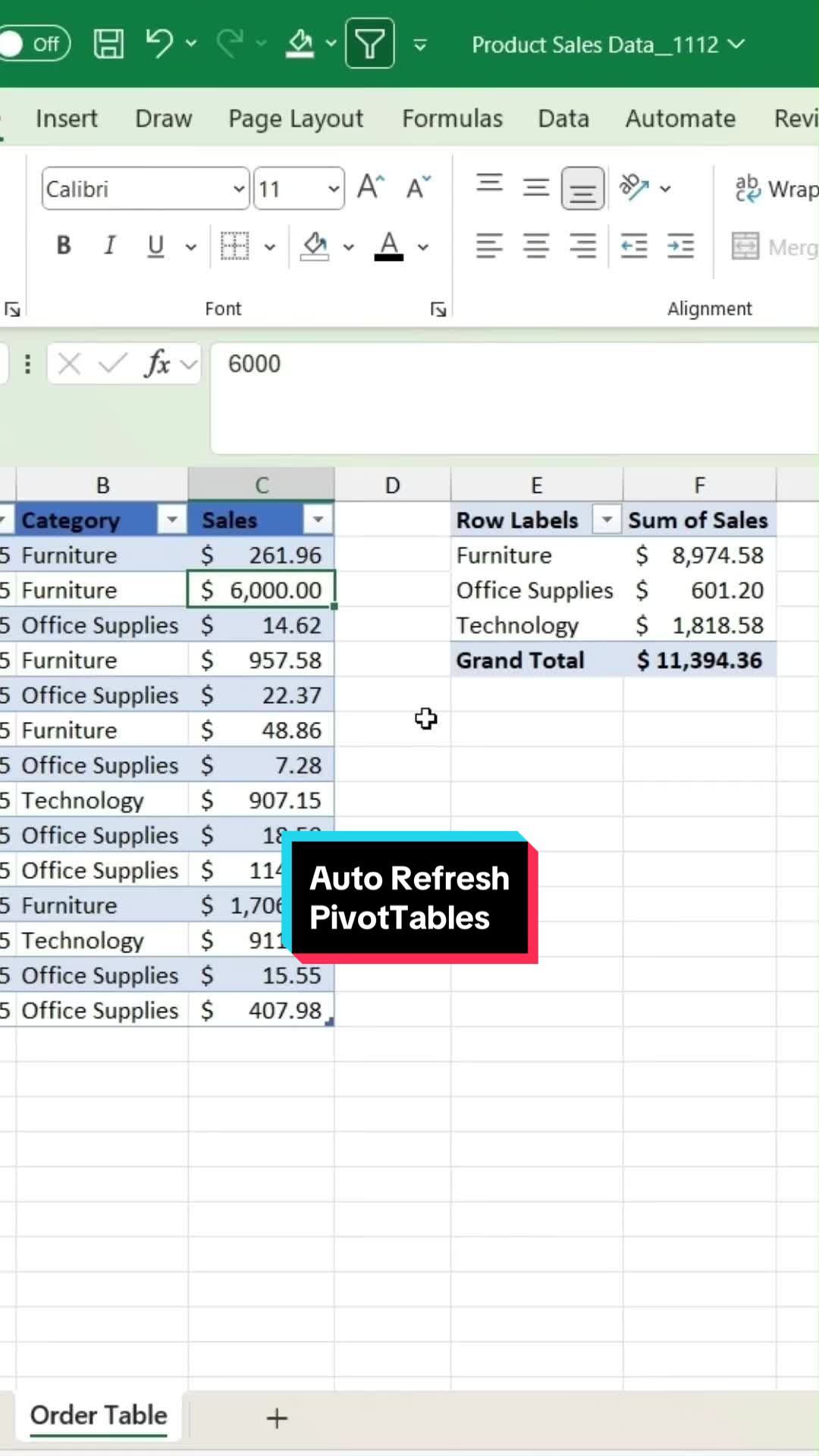The height and width of the screenshot is (1456, 819).
Task: Click Increase Indent icon
Action: click(x=680, y=246)
